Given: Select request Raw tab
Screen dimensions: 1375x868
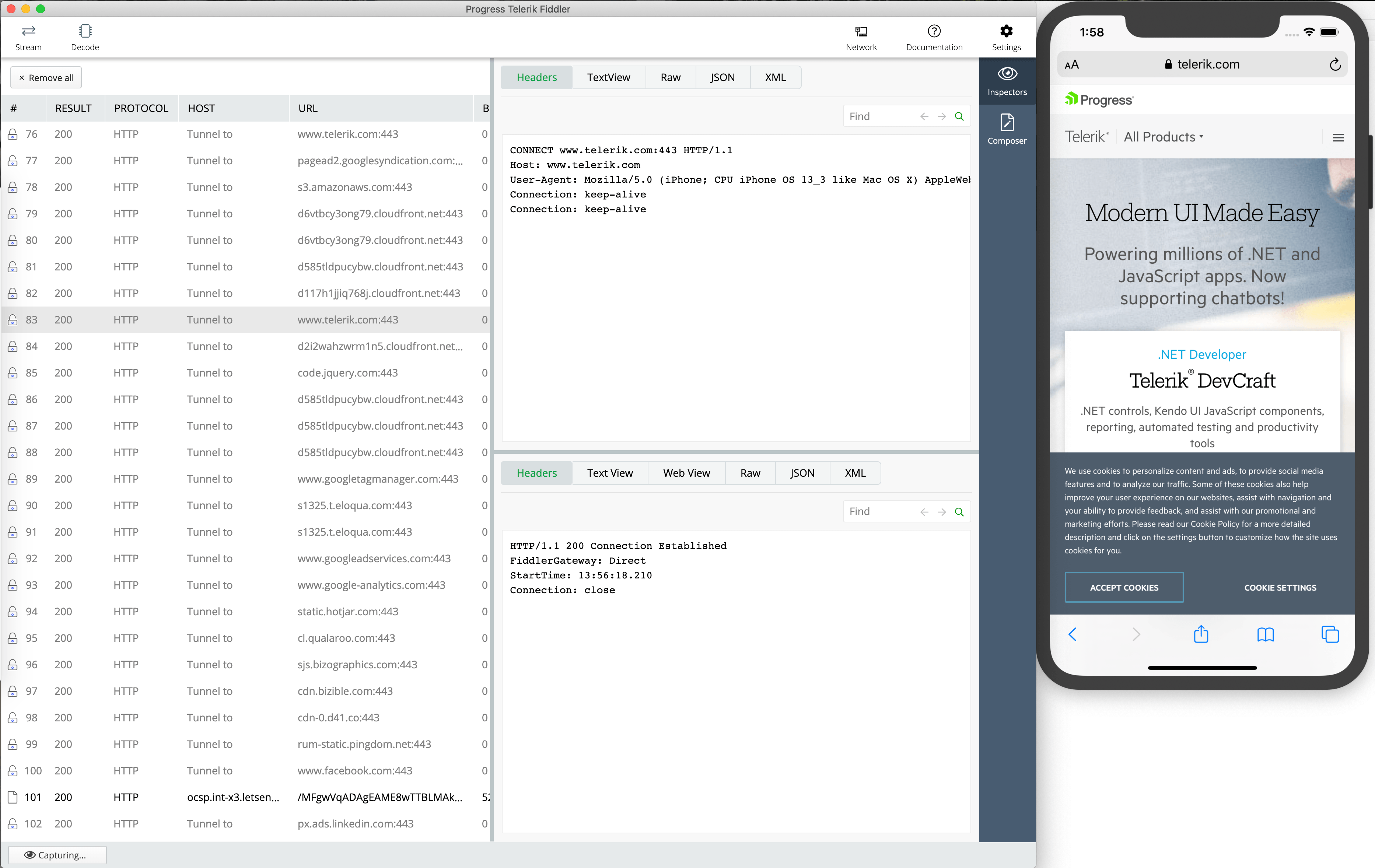Looking at the screenshot, I should 671,77.
